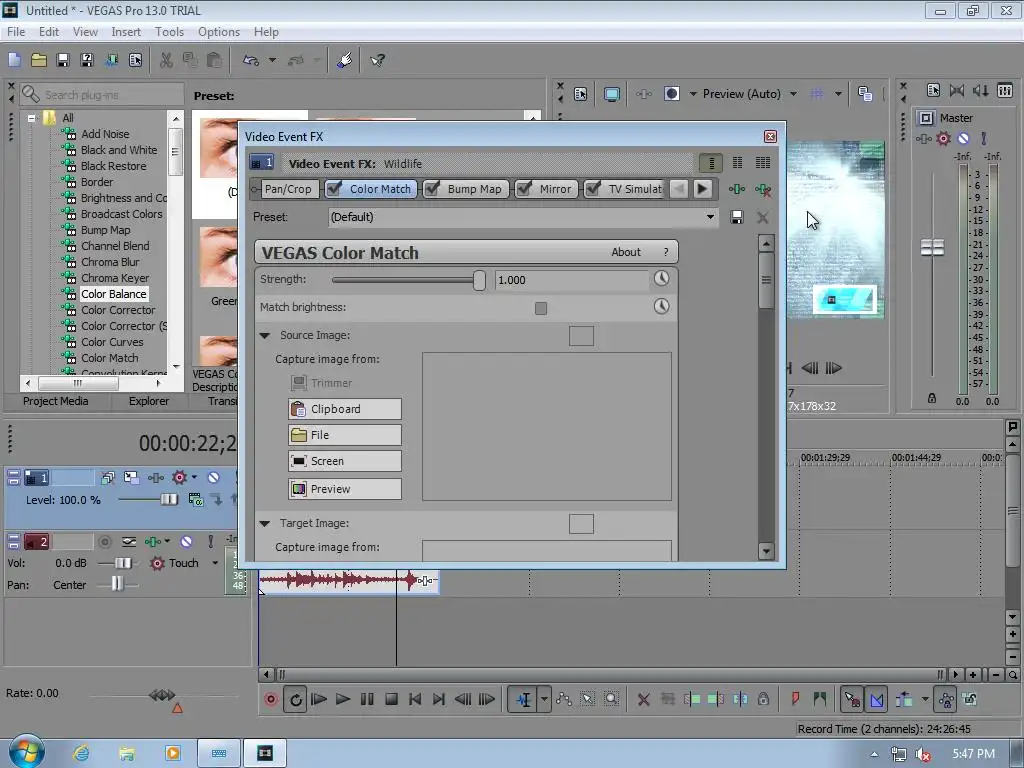Click the Match brightness animate clock icon
The image size is (1024, 768).
[x=662, y=306]
